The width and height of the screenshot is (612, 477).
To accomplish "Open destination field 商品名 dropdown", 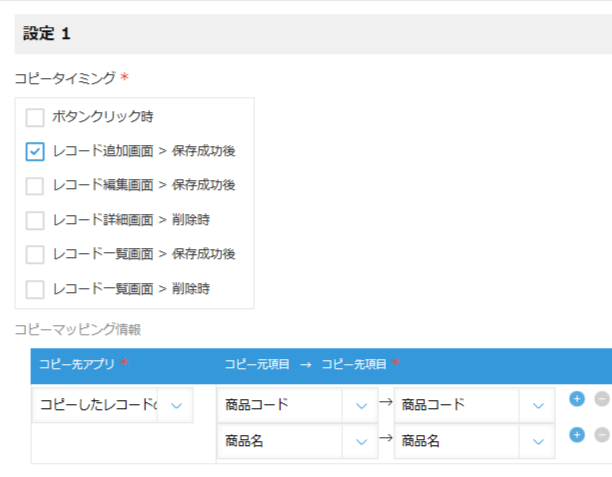I will pyautogui.click(x=474, y=441).
